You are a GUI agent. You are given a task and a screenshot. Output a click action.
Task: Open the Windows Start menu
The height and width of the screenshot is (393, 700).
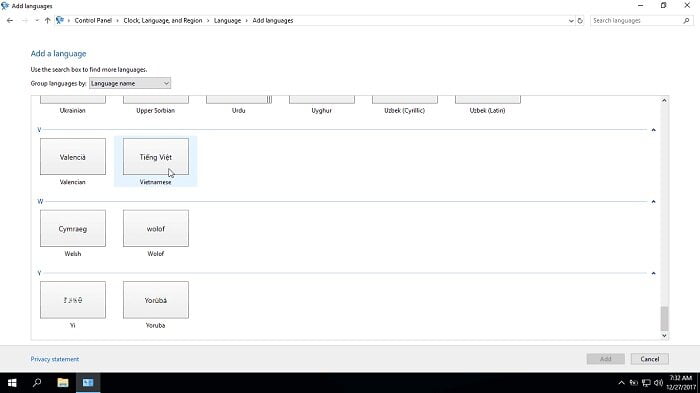12,383
